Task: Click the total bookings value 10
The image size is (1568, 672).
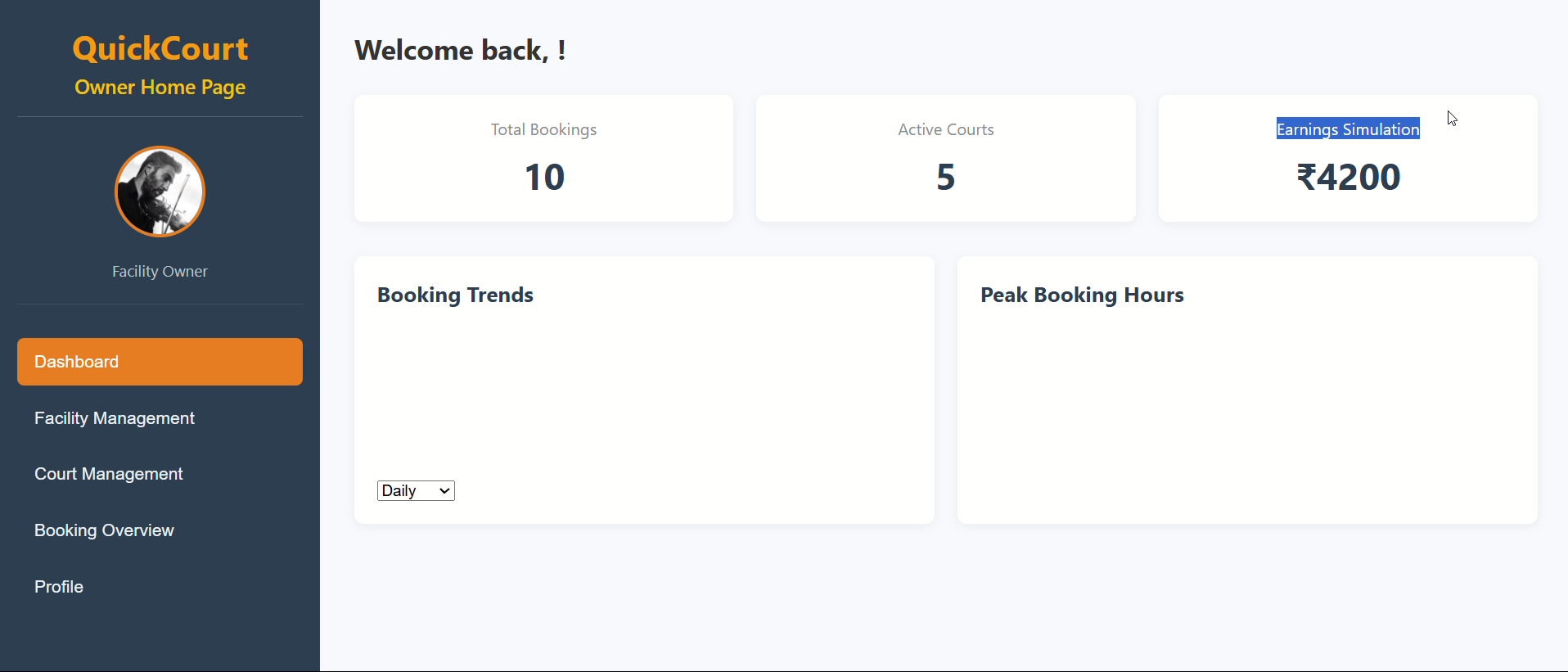Action: (x=544, y=177)
